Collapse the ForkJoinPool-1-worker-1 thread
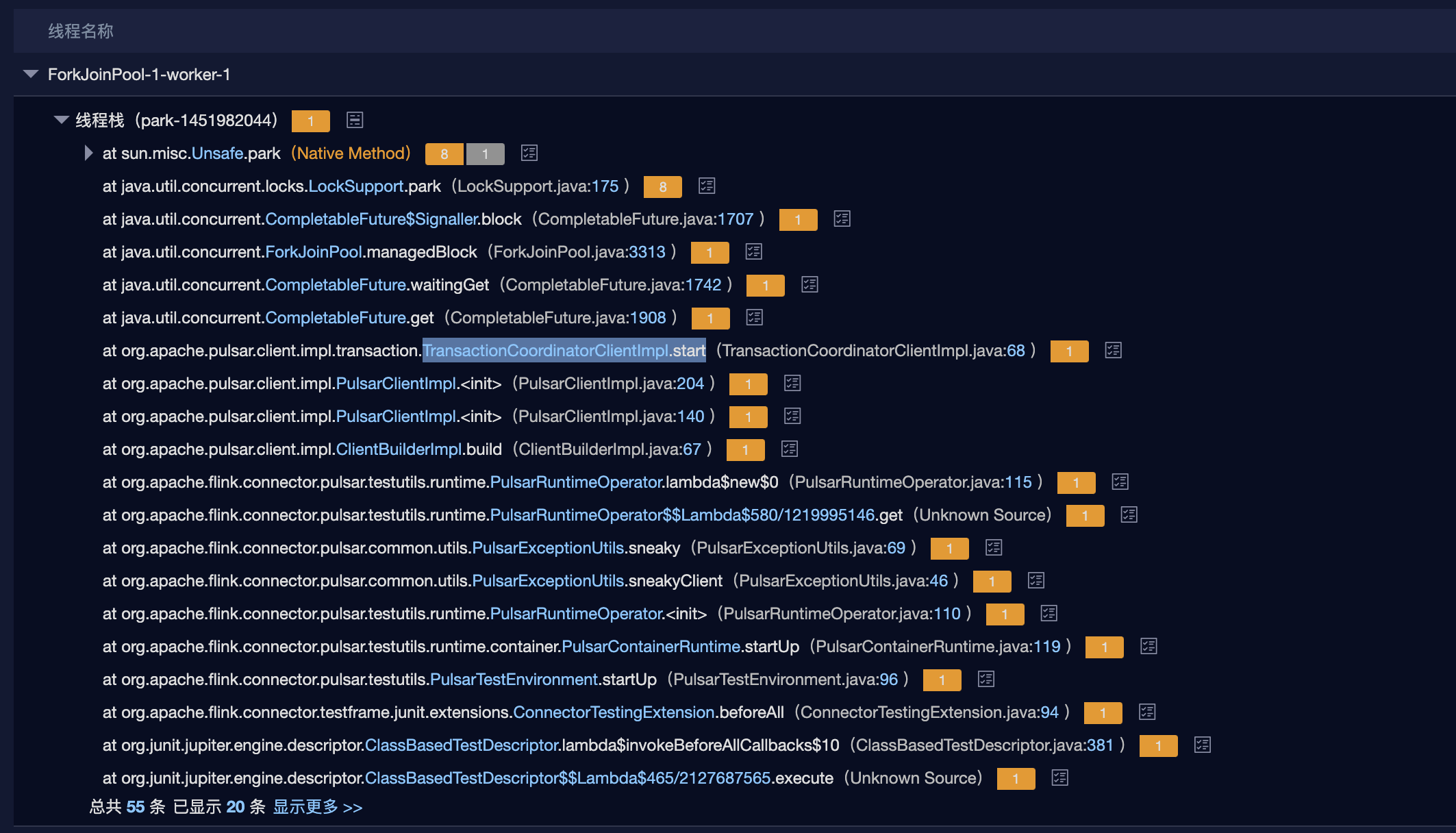Image resolution: width=1456 pixels, height=833 pixels. pos(30,74)
